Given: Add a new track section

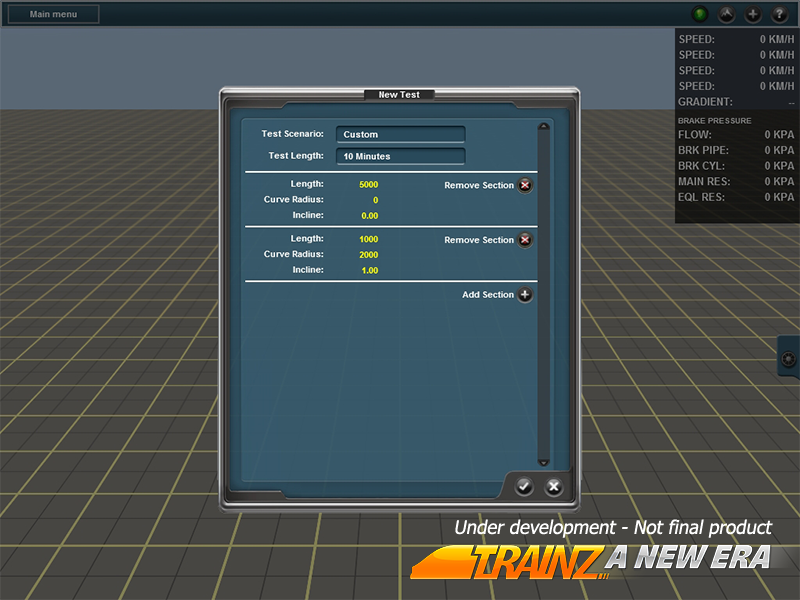Looking at the screenshot, I should pos(525,295).
